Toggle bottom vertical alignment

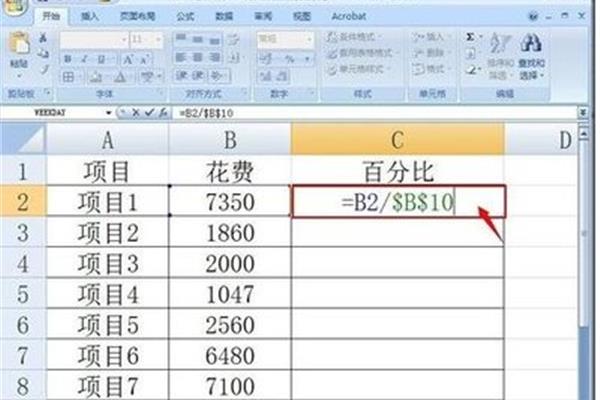pyautogui.click(x=215, y=39)
